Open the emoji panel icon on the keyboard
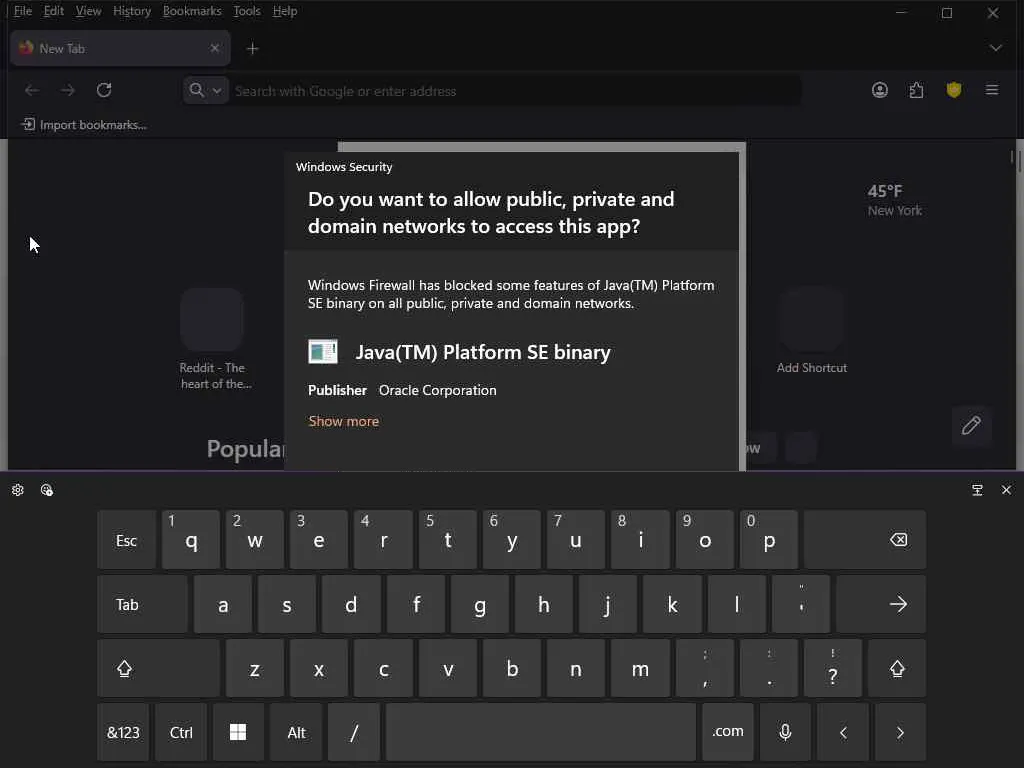The width and height of the screenshot is (1024, 768). point(46,490)
